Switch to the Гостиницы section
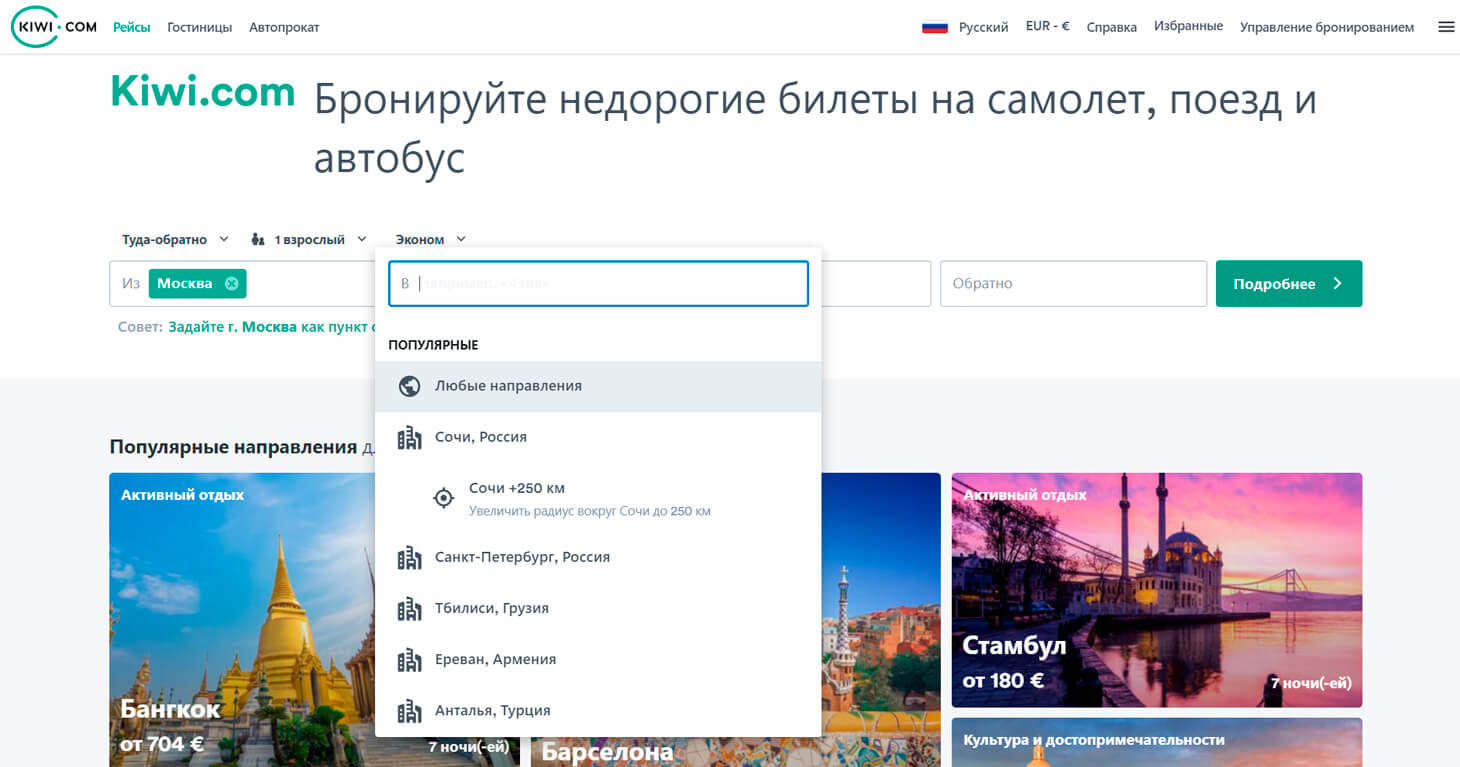The image size is (1460, 767). click(x=199, y=27)
